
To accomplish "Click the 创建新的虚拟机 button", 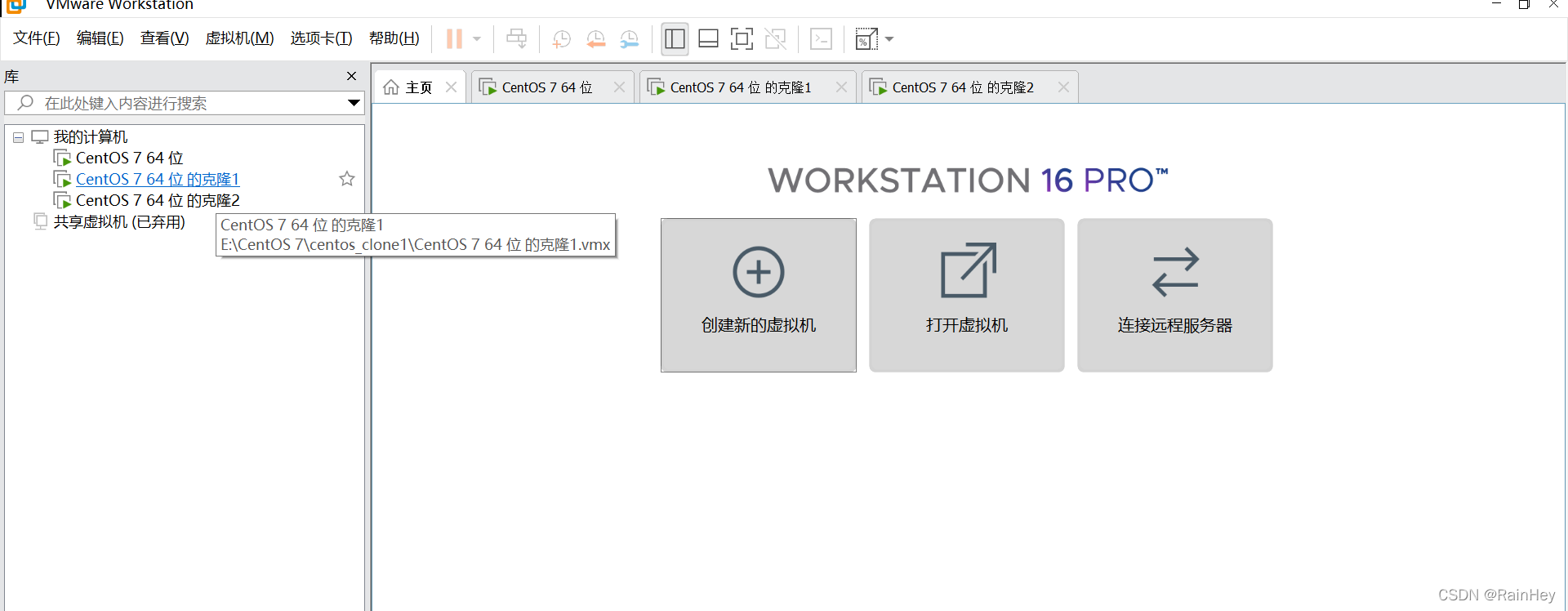I will point(759,295).
